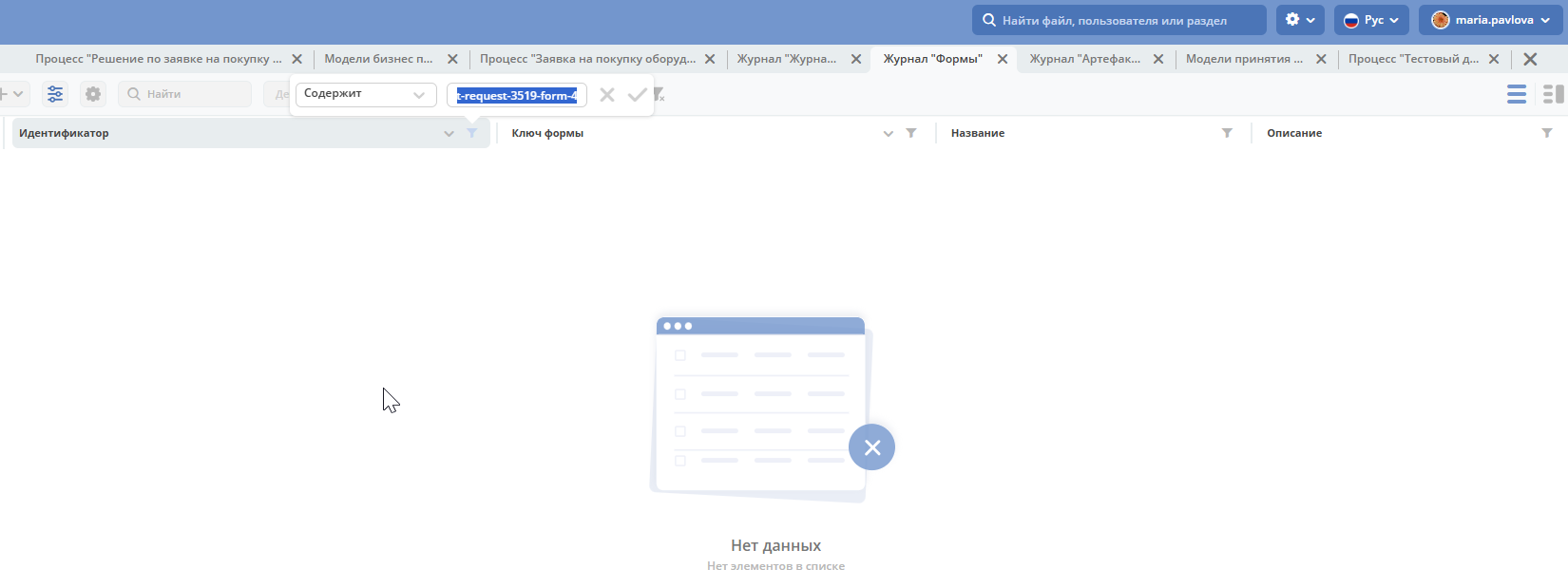Image resolution: width=1568 pixels, height=588 pixels.
Task: Open the Модели бизнес п... tab
Action: 378,59
